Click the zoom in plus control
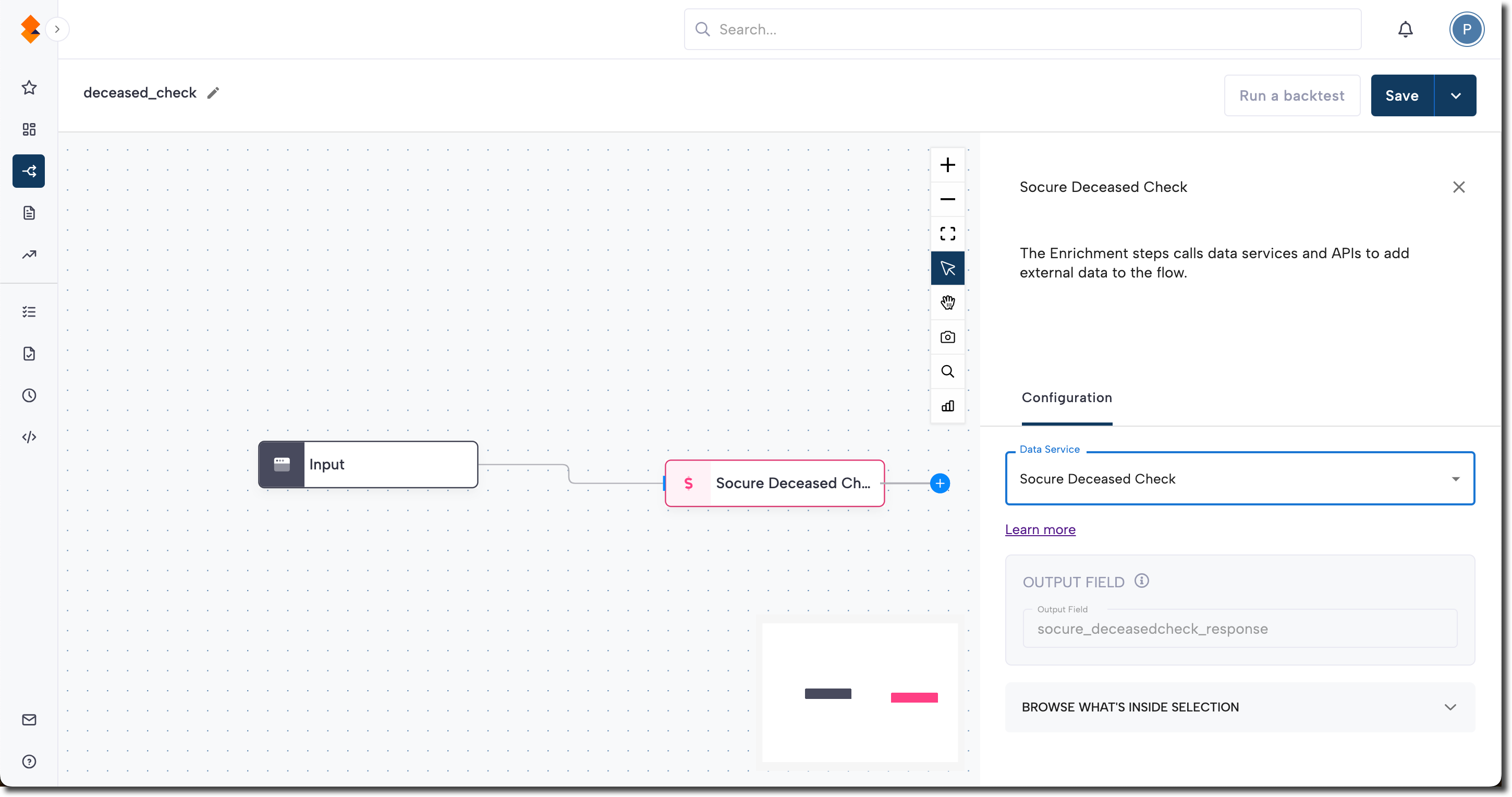 coord(947,165)
